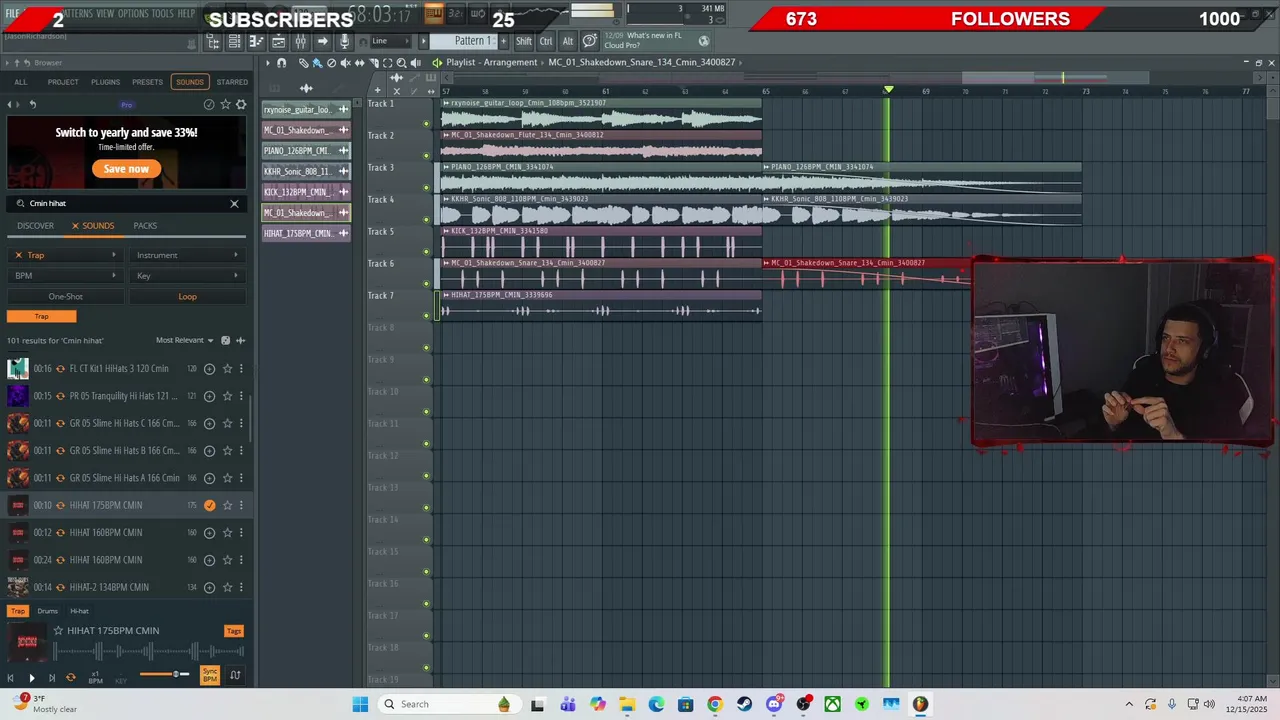Open the Mixer from toolbar
The image size is (1280, 720).
point(300,41)
